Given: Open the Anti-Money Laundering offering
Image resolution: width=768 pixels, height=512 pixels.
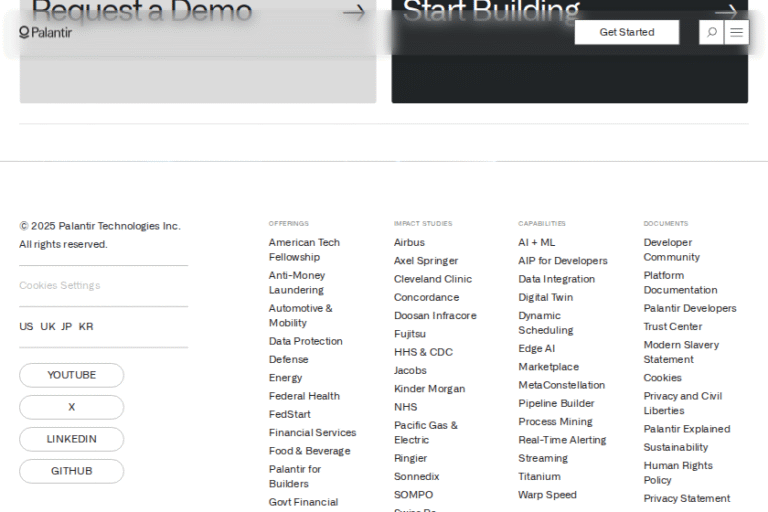Looking at the screenshot, I should (x=297, y=282).
